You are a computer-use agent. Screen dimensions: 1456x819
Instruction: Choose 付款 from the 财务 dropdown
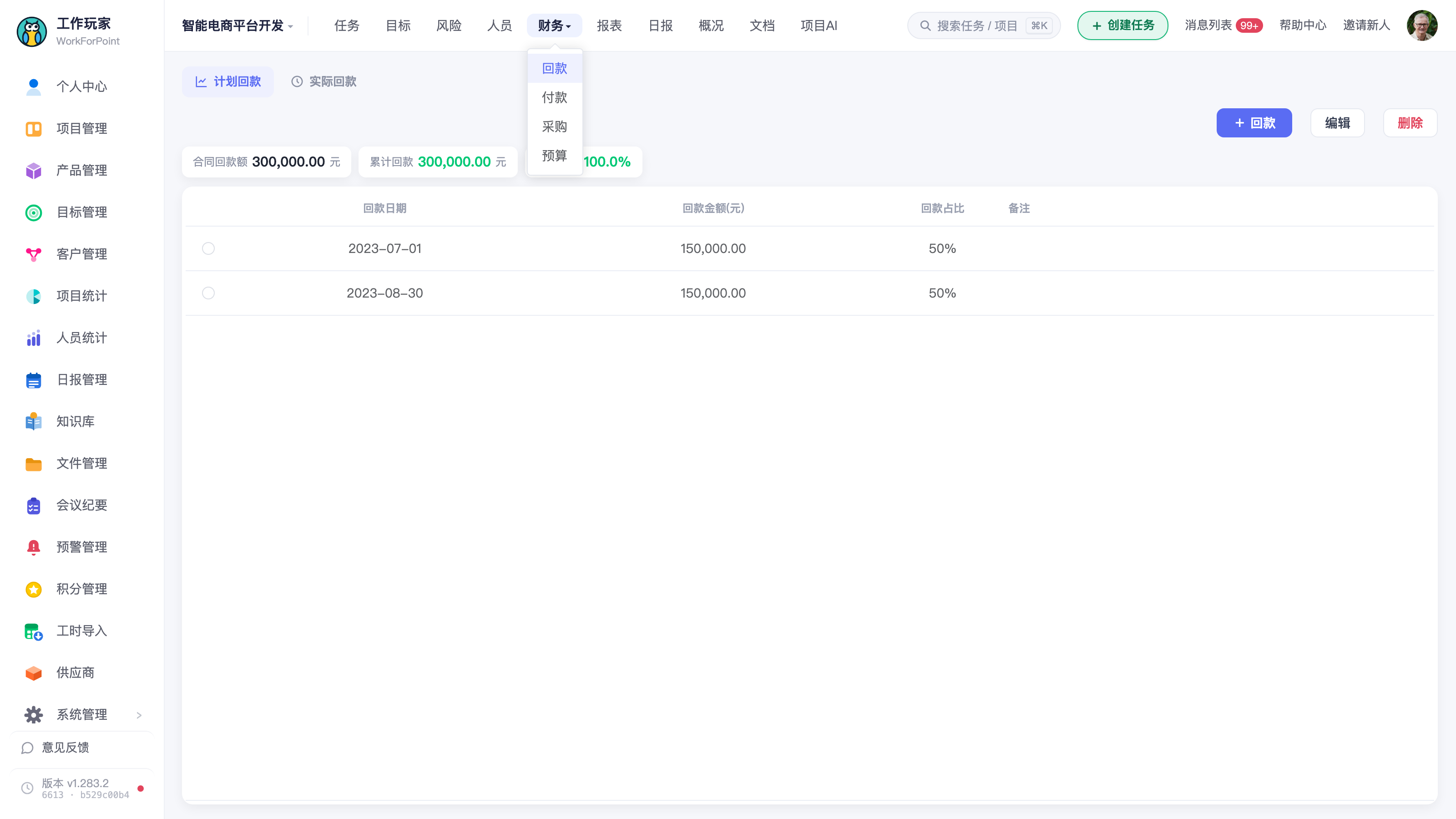coord(555,97)
